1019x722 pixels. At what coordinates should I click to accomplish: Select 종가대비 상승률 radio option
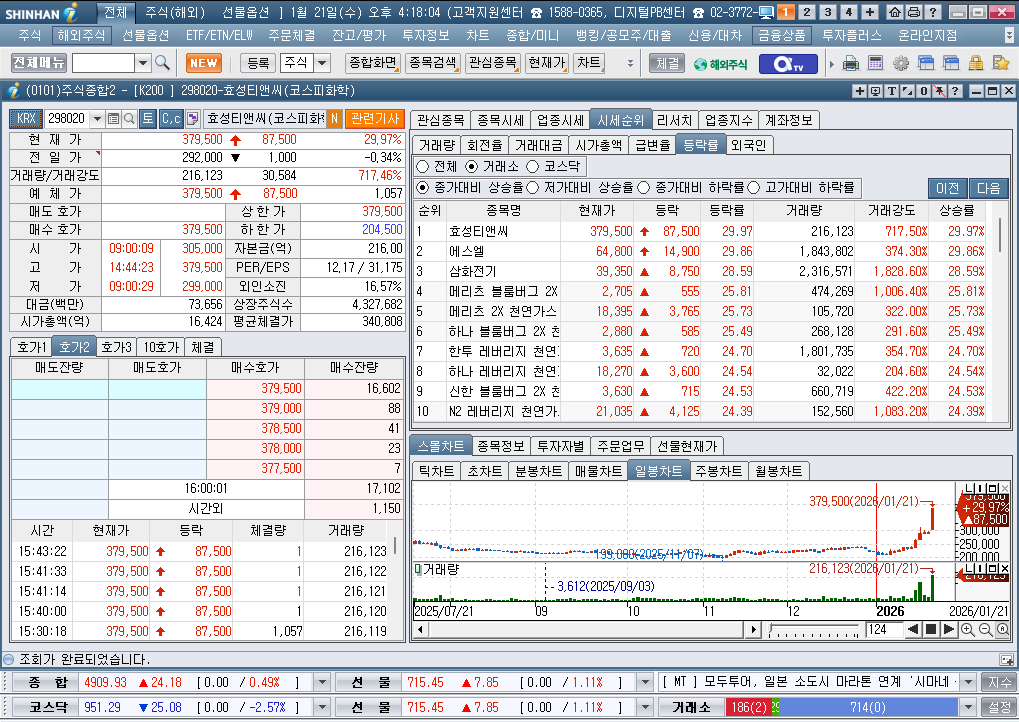point(422,188)
